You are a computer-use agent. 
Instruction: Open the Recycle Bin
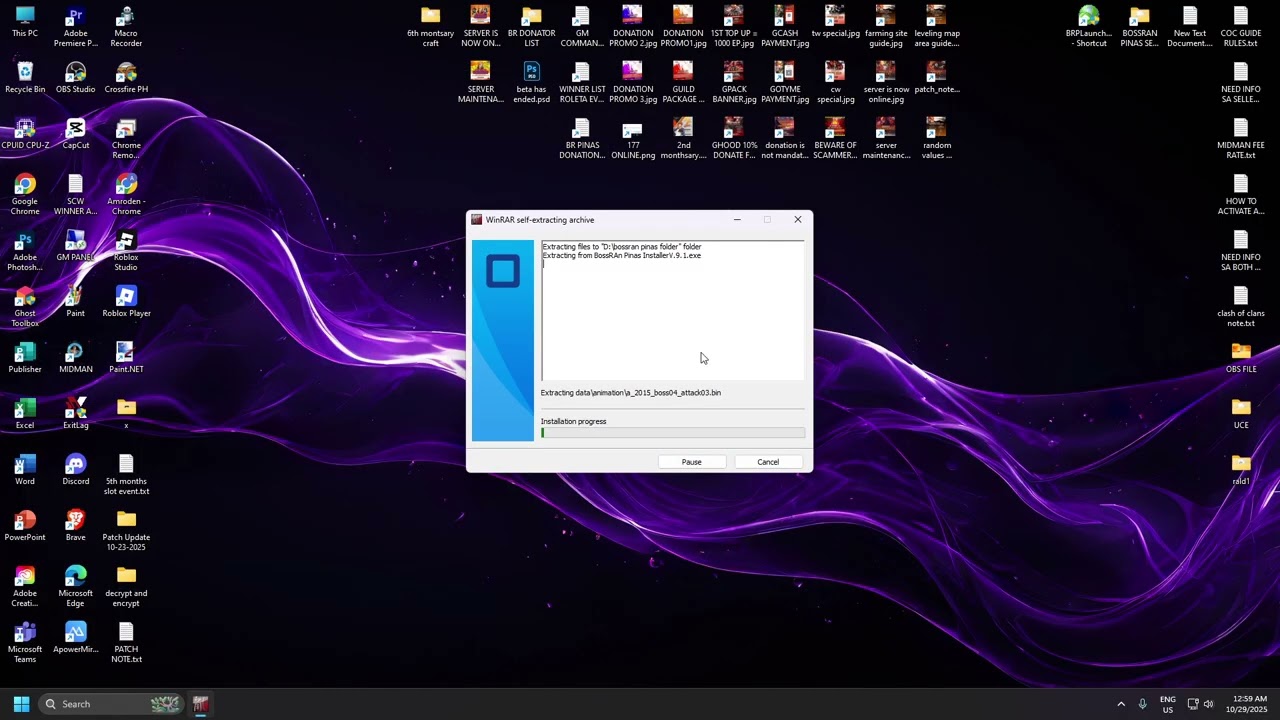coord(25,78)
